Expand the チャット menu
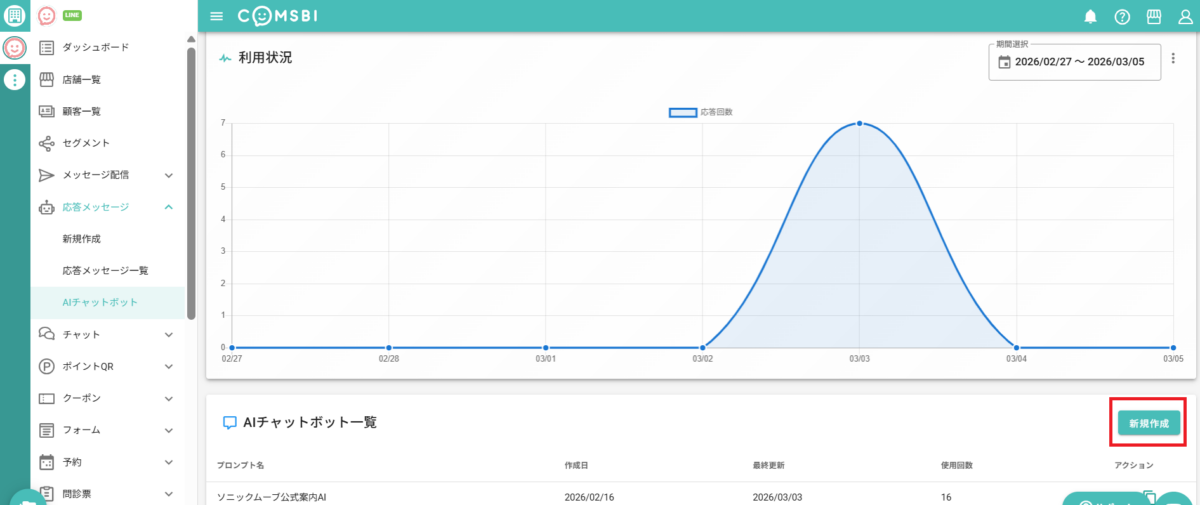The image size is (1200, 505). click(169, 334)
